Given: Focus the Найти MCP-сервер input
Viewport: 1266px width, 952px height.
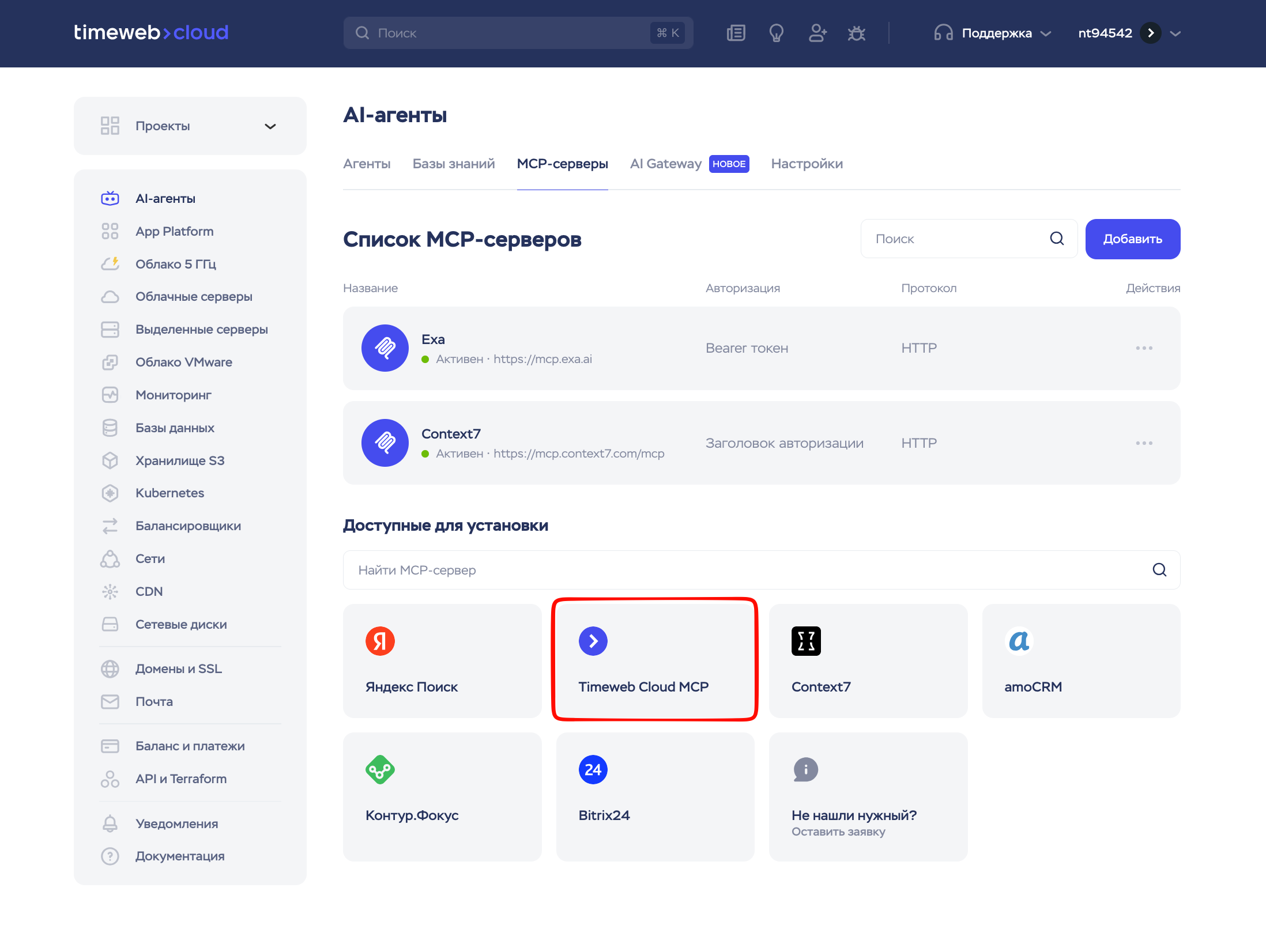Looking at the screenshot, I should tap(761, 570).
